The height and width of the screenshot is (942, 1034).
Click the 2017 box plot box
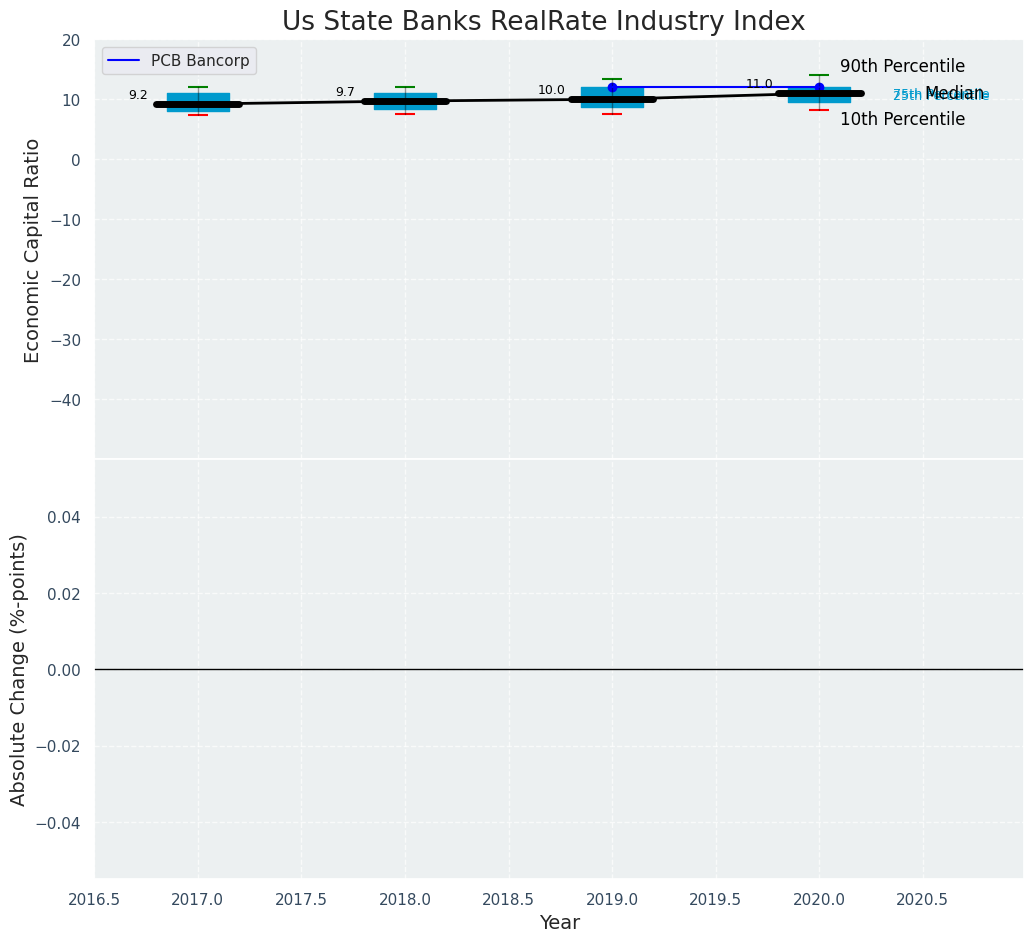tap(198, 97)
